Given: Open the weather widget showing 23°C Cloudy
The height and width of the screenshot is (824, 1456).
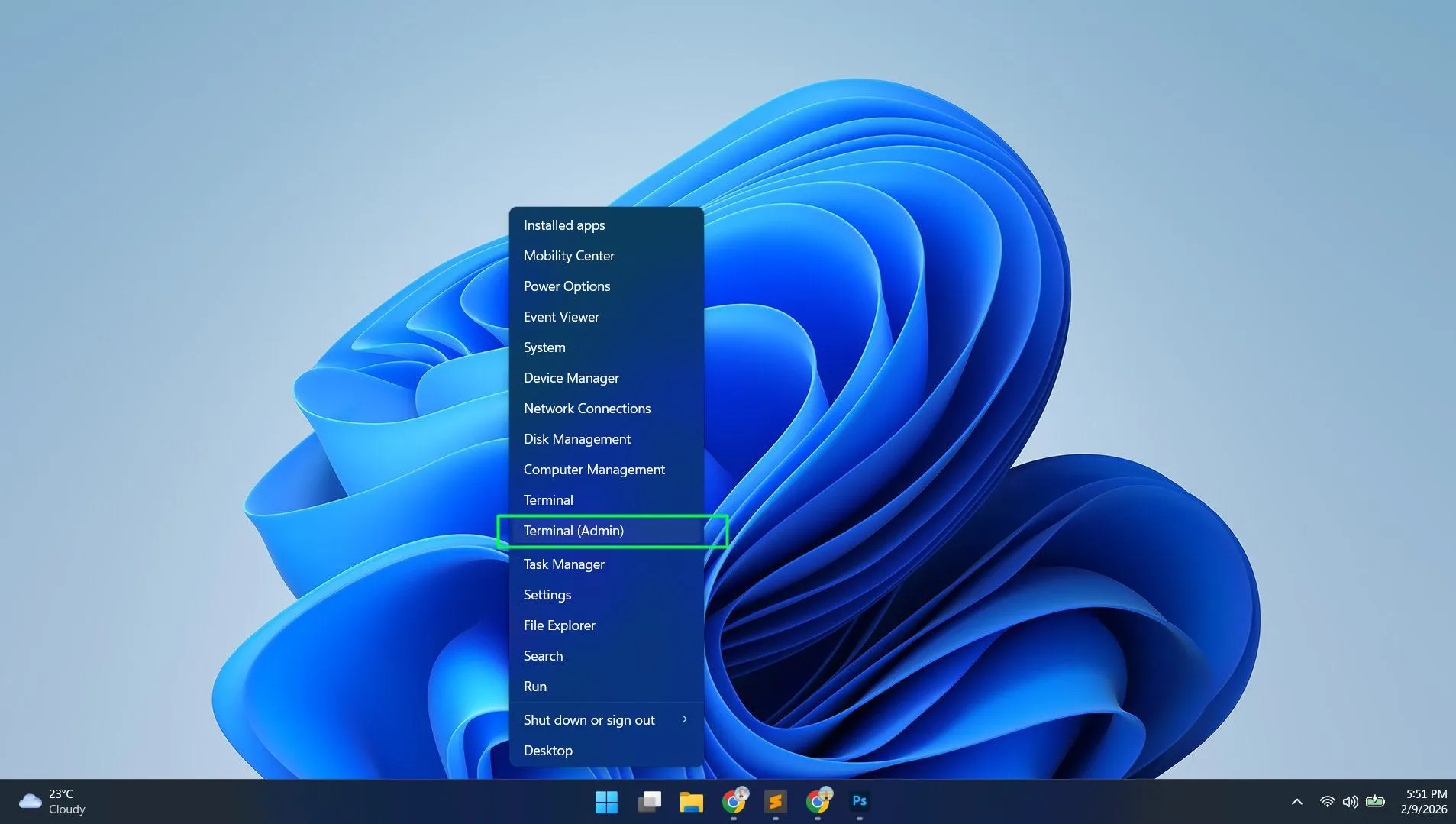Looking at the screenshot, I should click(x=53, y=801).
